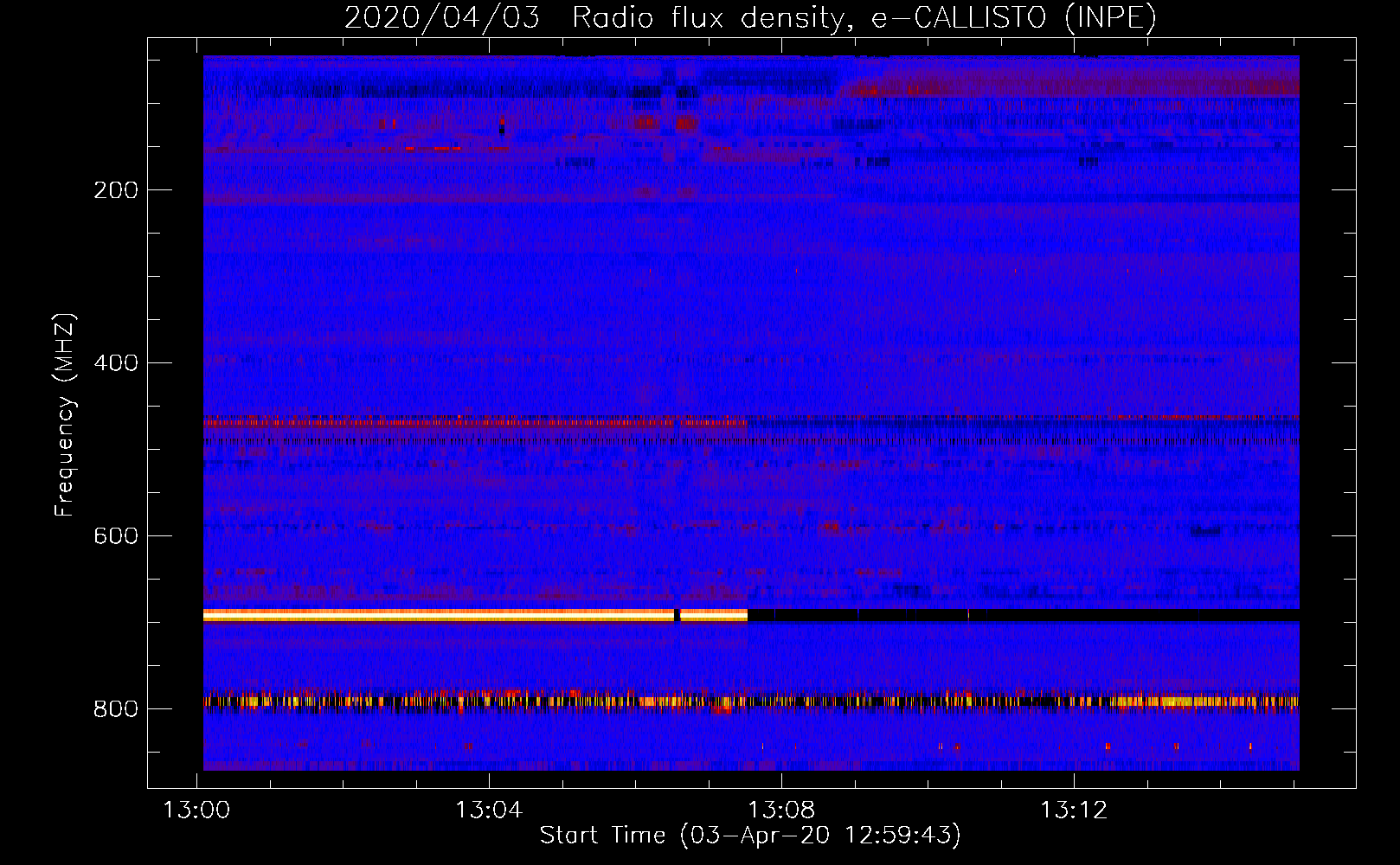Click the bright yellow-white band near 700 MHz
The height and width of the screenshot is (865, 1400).
[x=475, y=615]
